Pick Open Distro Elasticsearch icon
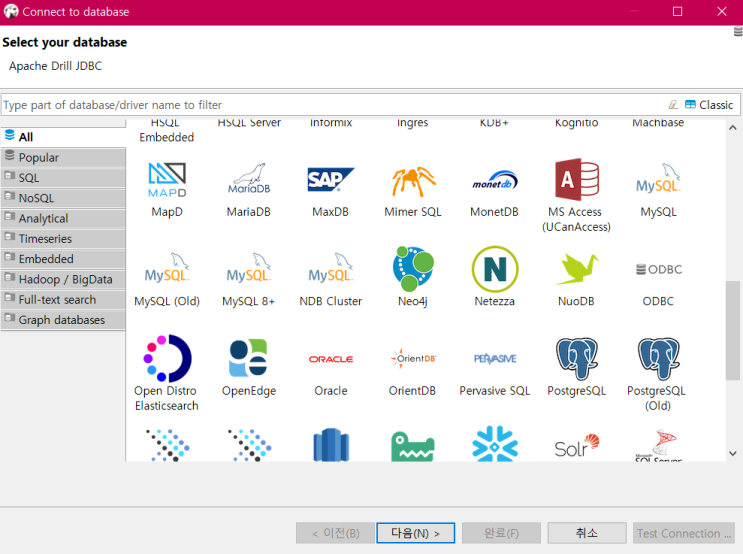Screen dimensions: 743x554 pyautogui.click(x=167, y=358)
